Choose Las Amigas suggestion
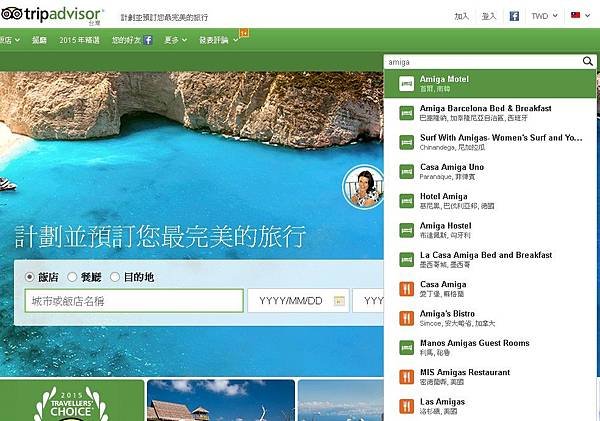The height and width of the screenshot is (421, 600). (x=490, y=406)
